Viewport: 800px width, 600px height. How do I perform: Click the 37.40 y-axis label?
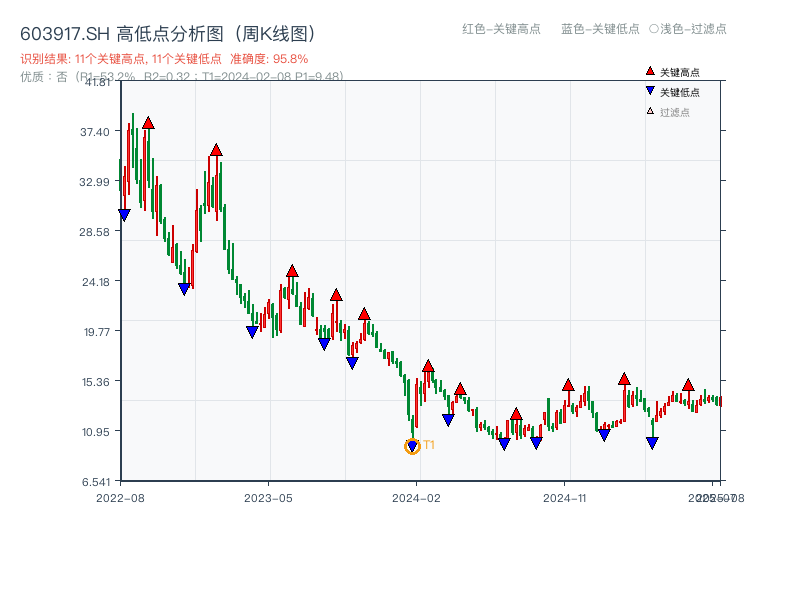[x=95, y=132]
